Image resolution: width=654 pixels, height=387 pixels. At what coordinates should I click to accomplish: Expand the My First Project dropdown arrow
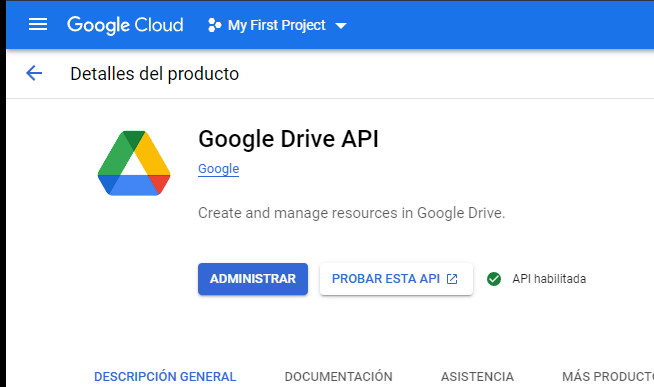[x=341, y=26]
